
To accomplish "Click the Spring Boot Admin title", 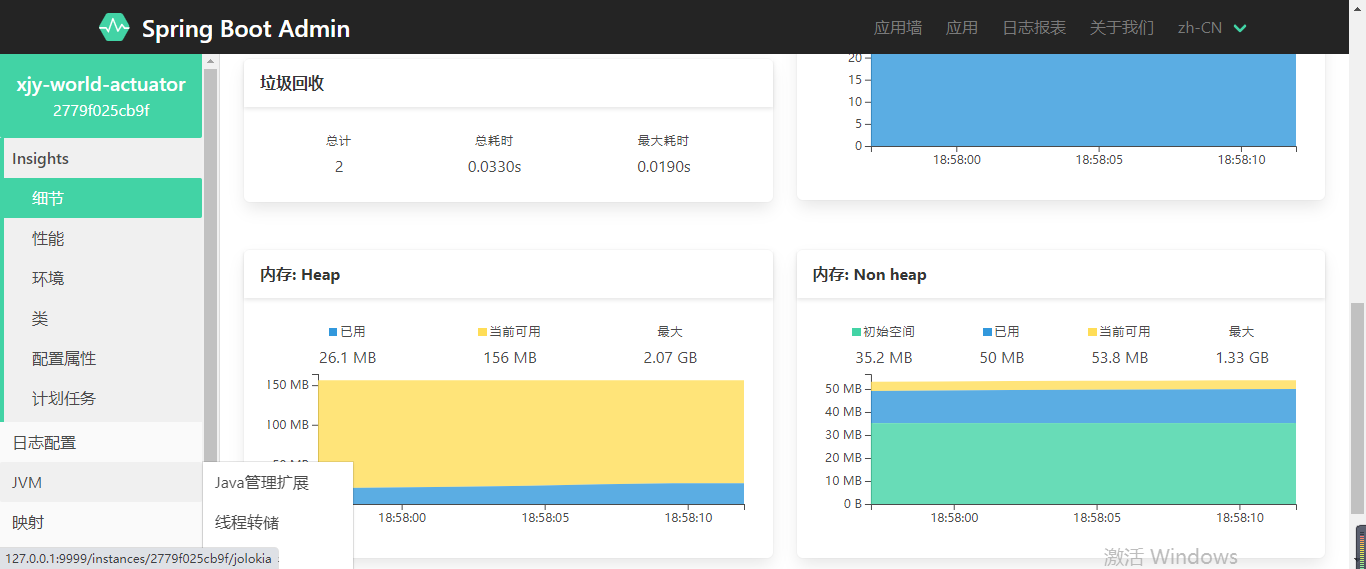I will pyautogui.click(x=246, y=29).
